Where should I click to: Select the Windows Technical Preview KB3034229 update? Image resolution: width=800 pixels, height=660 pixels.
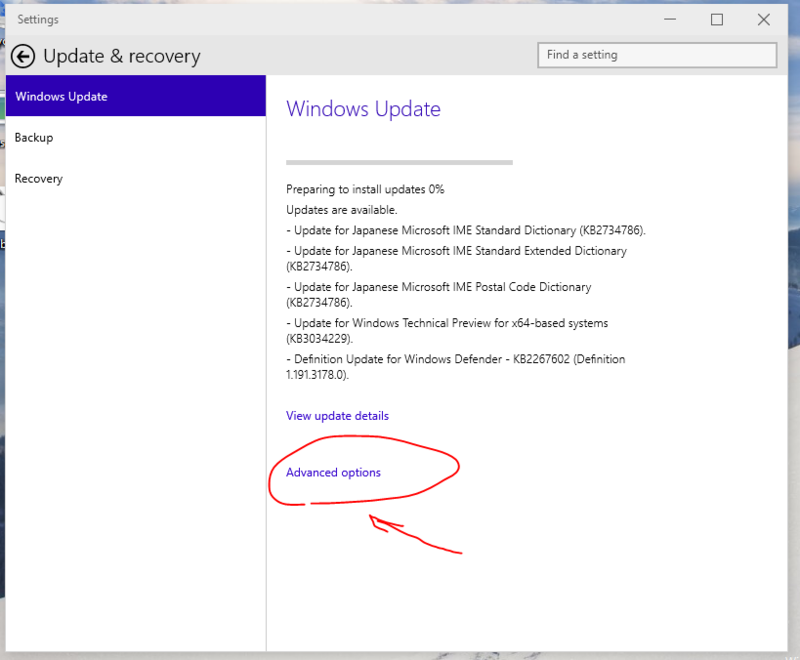click(447, 331)
